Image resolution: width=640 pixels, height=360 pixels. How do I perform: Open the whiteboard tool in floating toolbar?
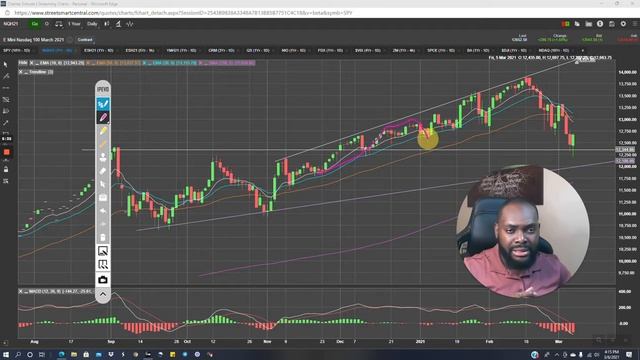[x=103, y=198]
